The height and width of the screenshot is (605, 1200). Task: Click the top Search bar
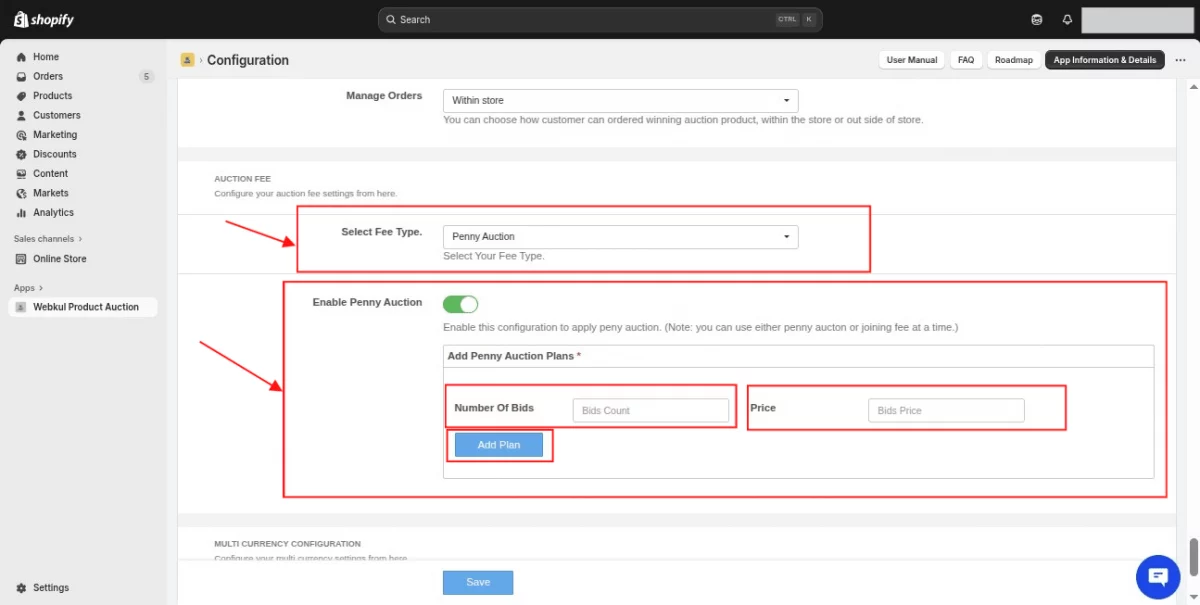tap(599, 19)
